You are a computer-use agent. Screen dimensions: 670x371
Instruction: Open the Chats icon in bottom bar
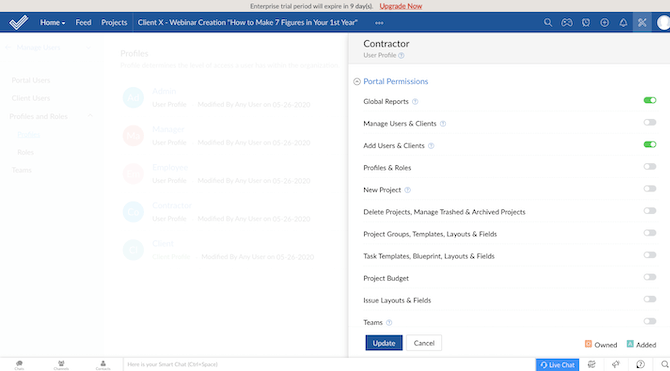19,365
